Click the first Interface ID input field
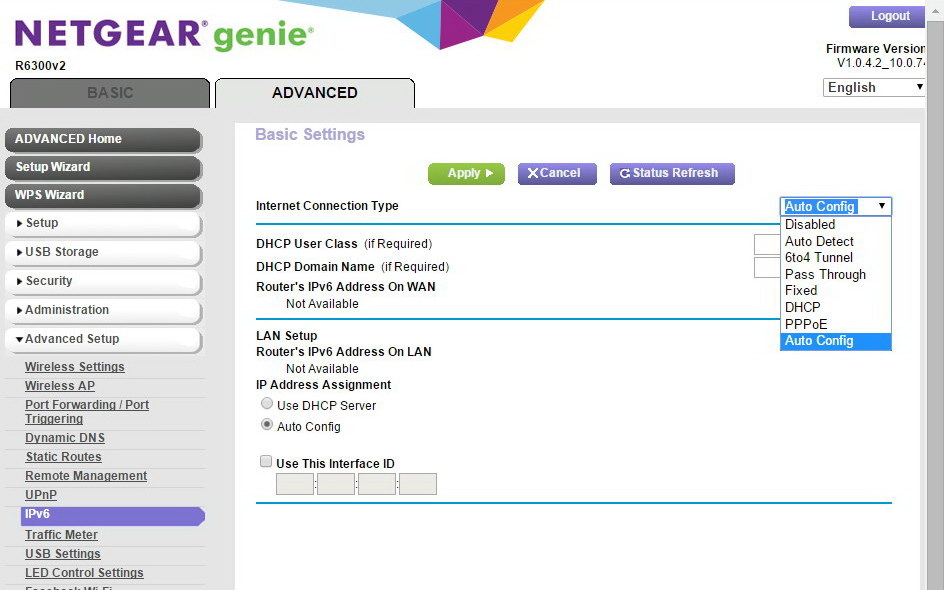Image resolution: width=944 pixels, height=590 pixels. tap(295, 485)
